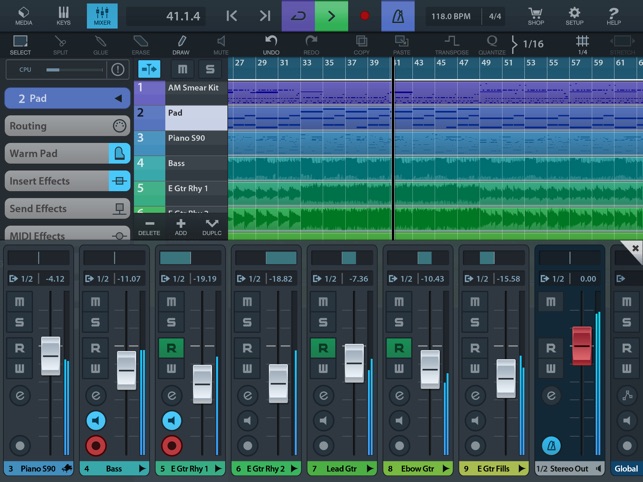643x482 pixels.
Task: Select the Glue tool
Action: 101,44
